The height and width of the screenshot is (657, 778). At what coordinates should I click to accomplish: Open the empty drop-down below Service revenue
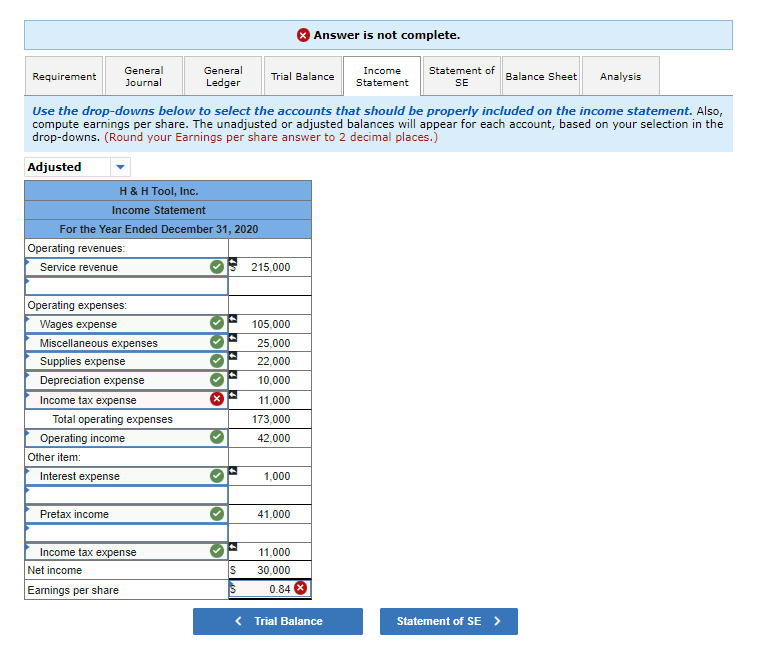click(x=127, y=286)
